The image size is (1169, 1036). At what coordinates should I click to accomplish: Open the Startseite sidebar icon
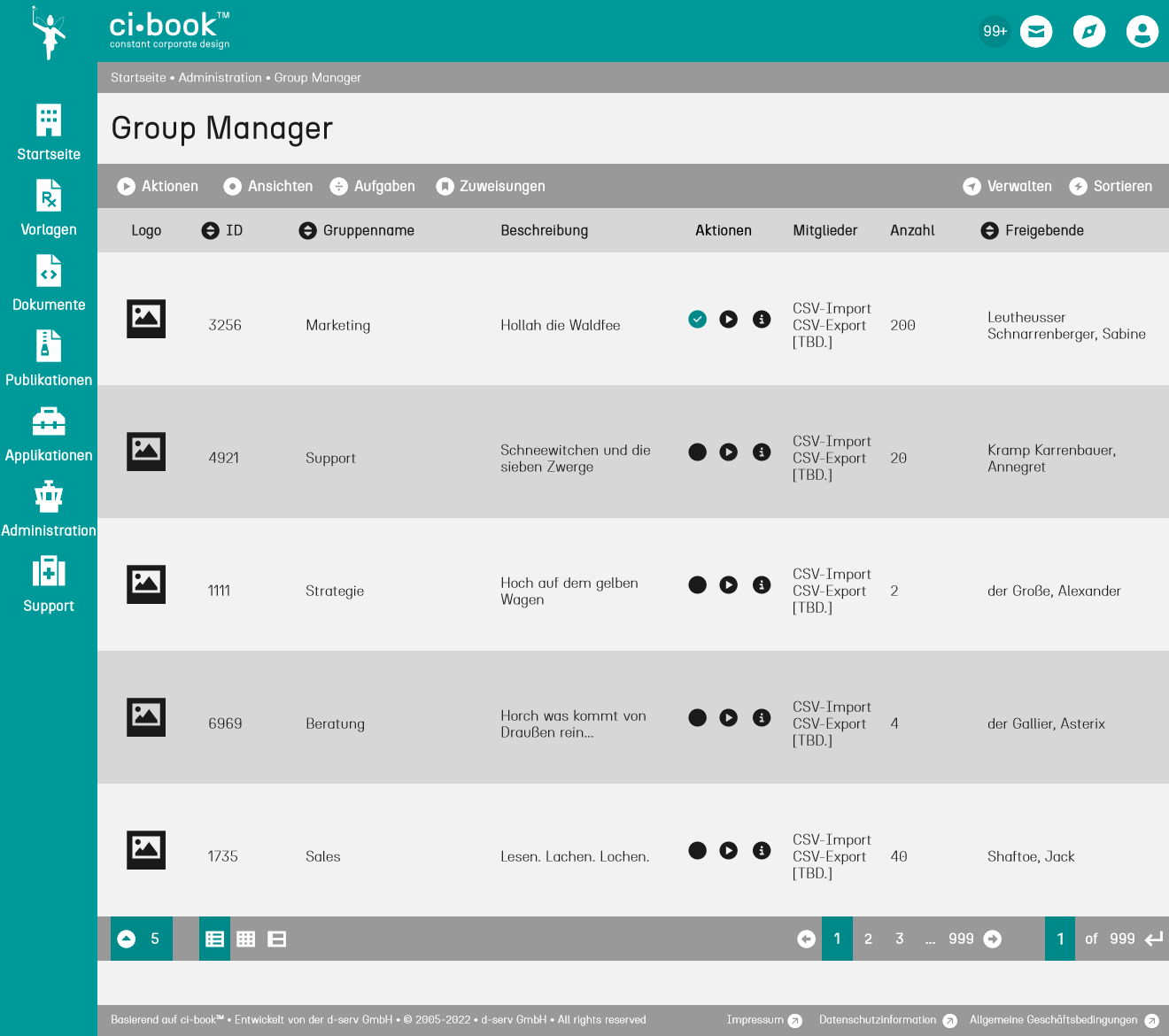[x=49, y=121]
